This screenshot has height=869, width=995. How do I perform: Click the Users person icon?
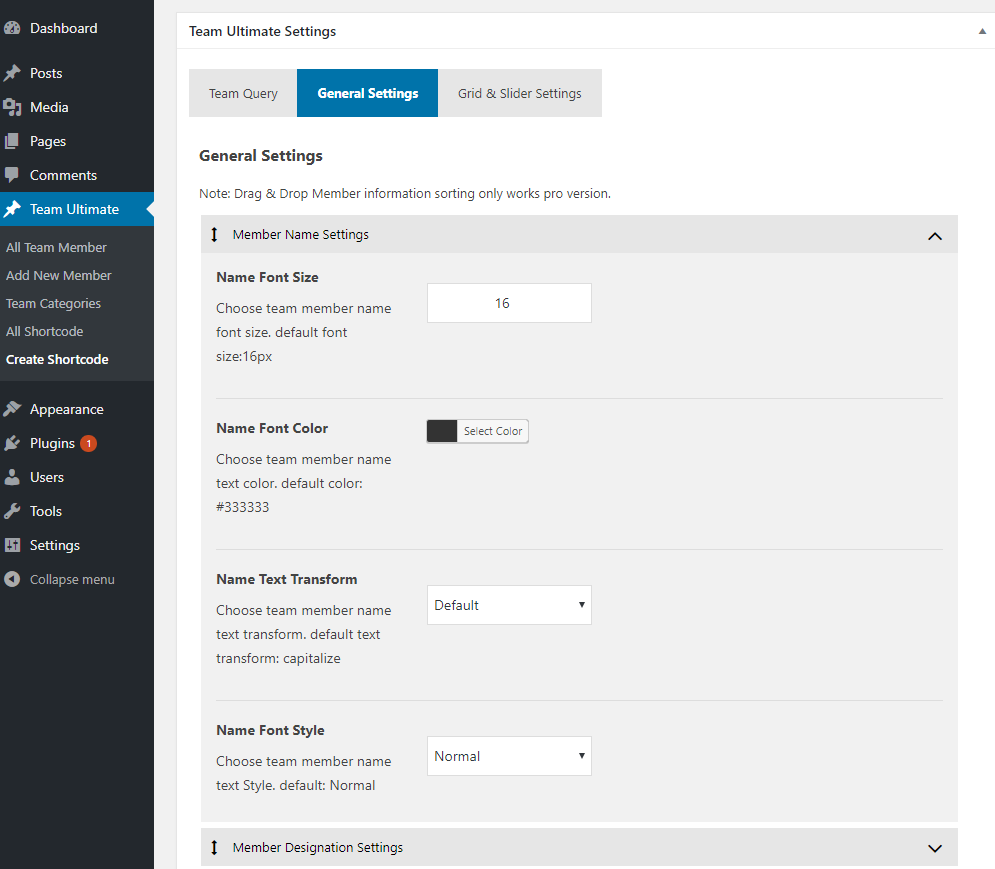click(x=12, y=477)
